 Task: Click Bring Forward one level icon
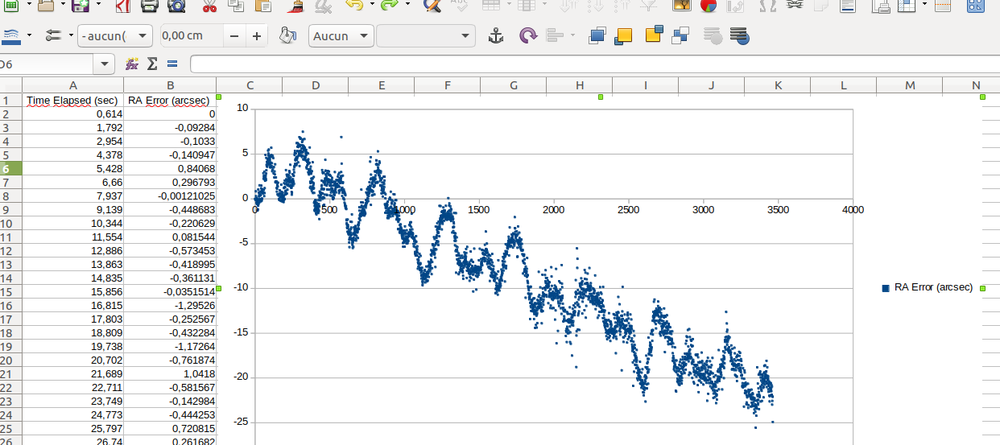pyautogui.click(x=622, y=36)
